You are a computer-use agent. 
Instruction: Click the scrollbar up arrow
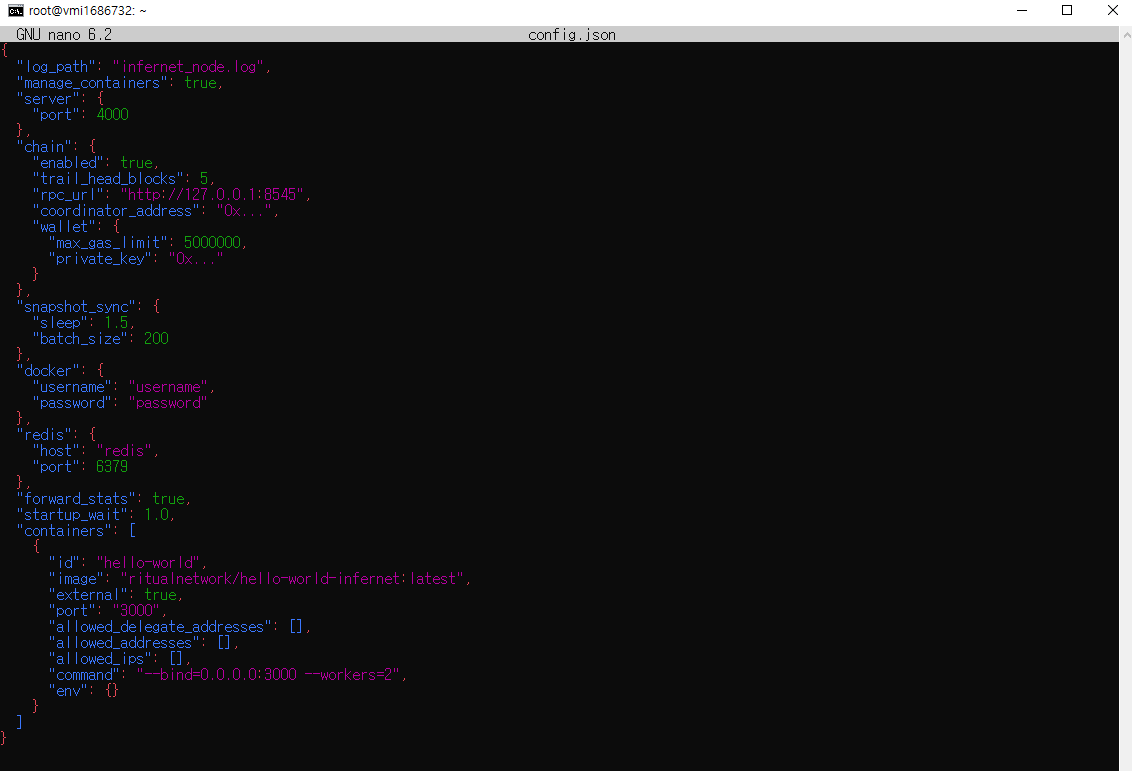[1126, 34]
